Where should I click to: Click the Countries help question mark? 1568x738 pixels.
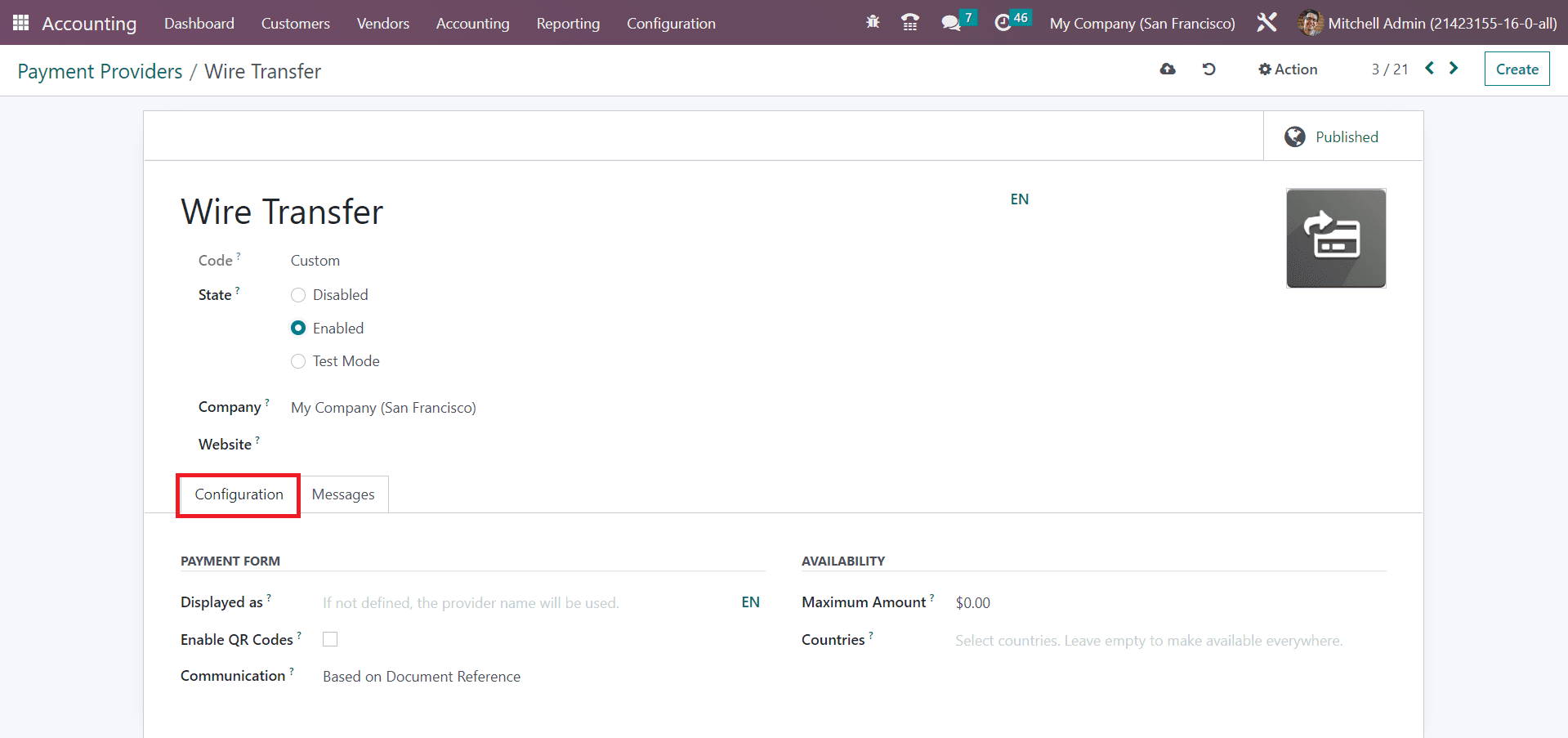point(871,635)
